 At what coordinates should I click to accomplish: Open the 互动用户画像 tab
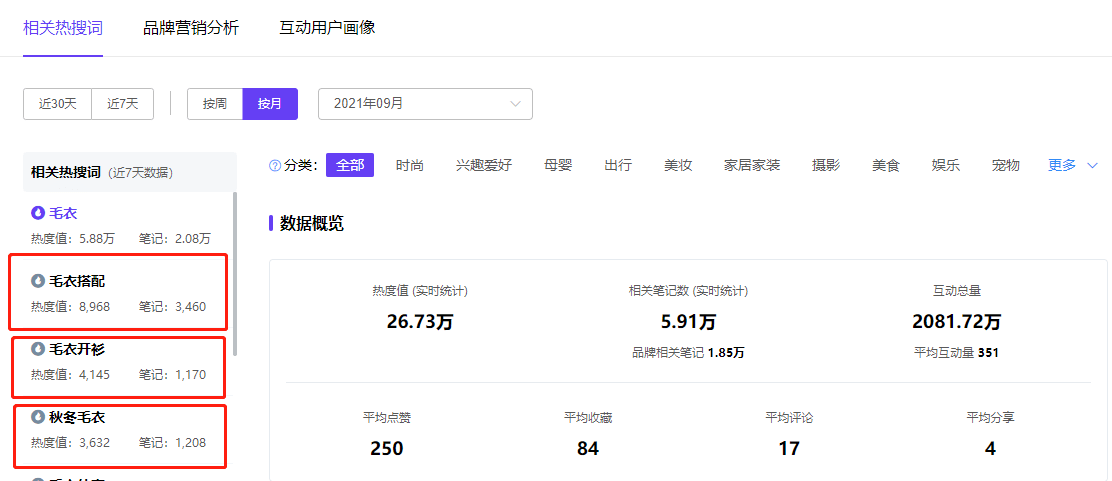pos(327,28)
